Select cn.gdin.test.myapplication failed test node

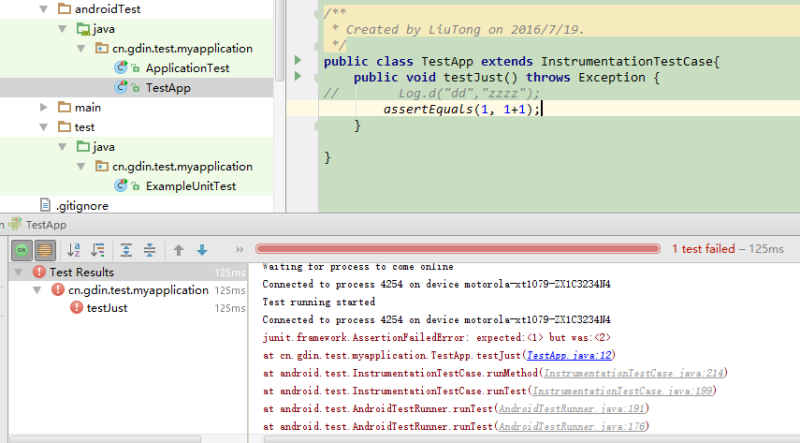tap(138, 290)
